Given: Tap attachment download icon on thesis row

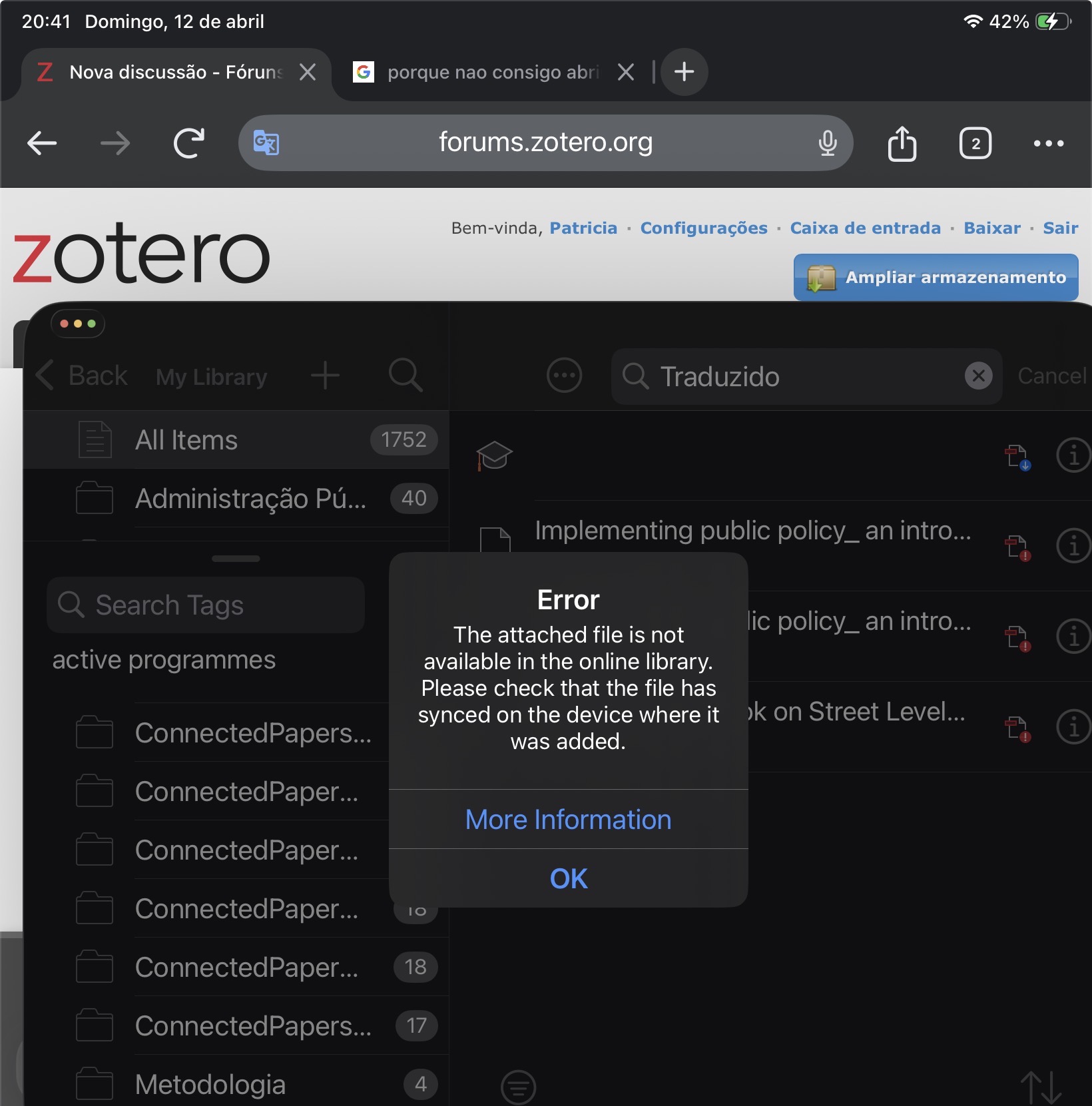Looking at the screenshot, I should pos(1017,457).
